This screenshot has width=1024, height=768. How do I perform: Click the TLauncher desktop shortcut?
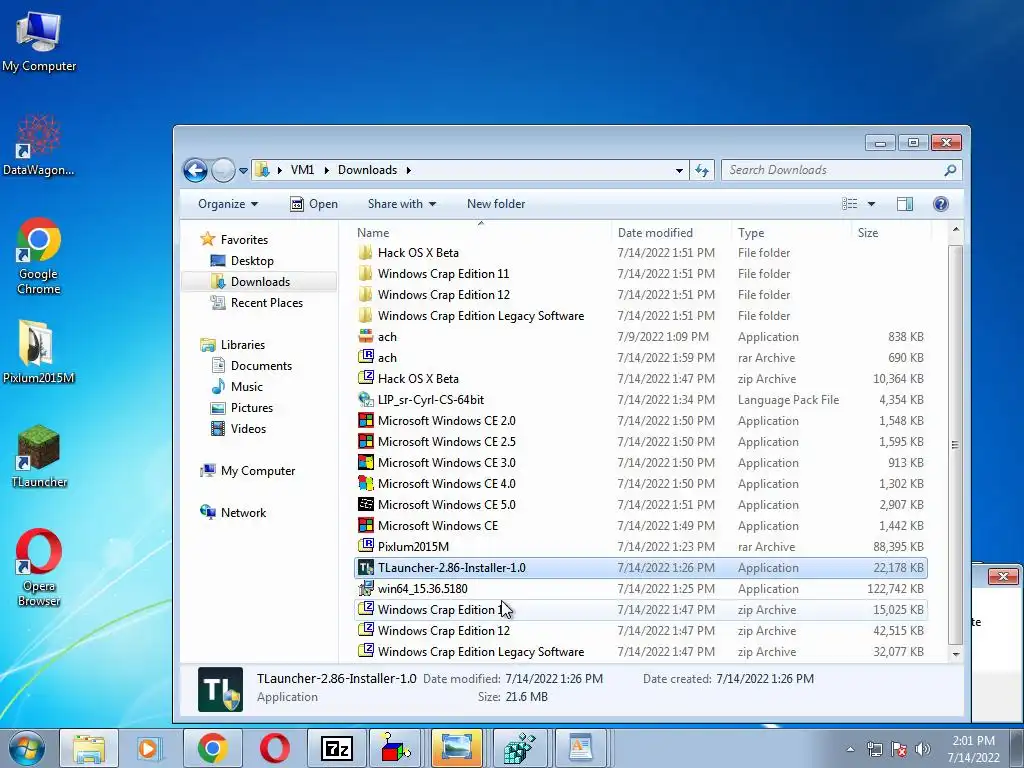pyautogui.click(x=39, y=456)
